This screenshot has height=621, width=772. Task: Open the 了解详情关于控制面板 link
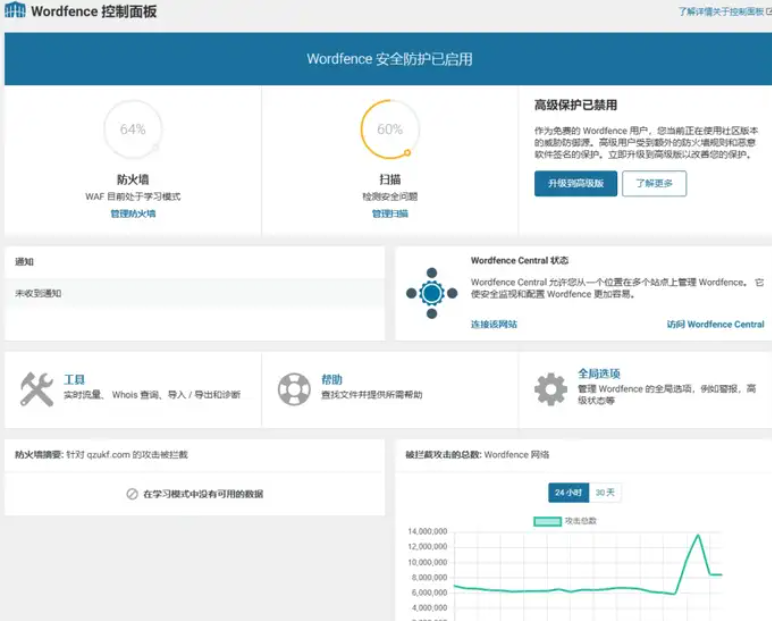pyautogui.click(x=724, y=11)
